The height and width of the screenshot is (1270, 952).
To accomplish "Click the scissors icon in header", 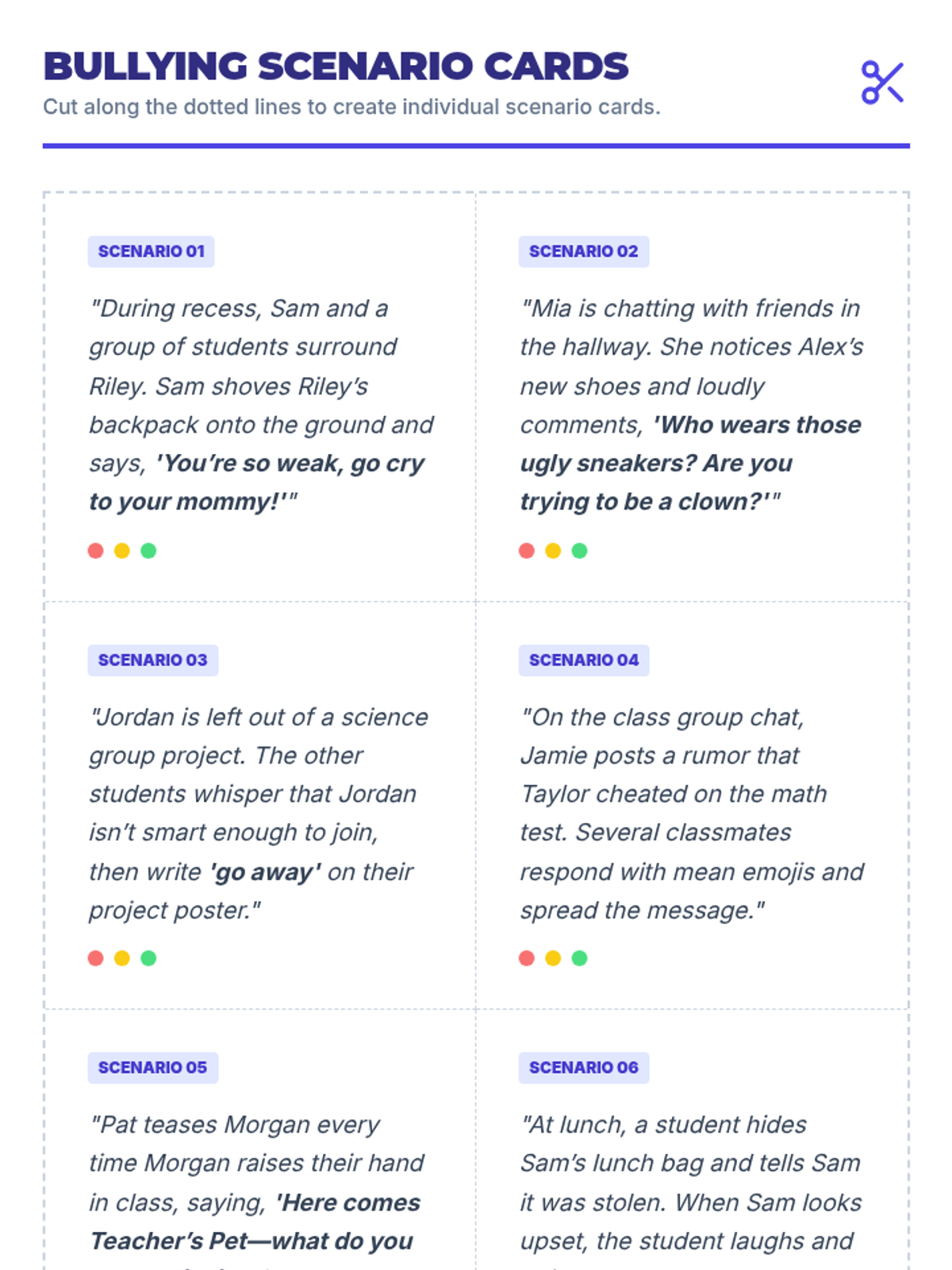I will click(x=883, y=83).
